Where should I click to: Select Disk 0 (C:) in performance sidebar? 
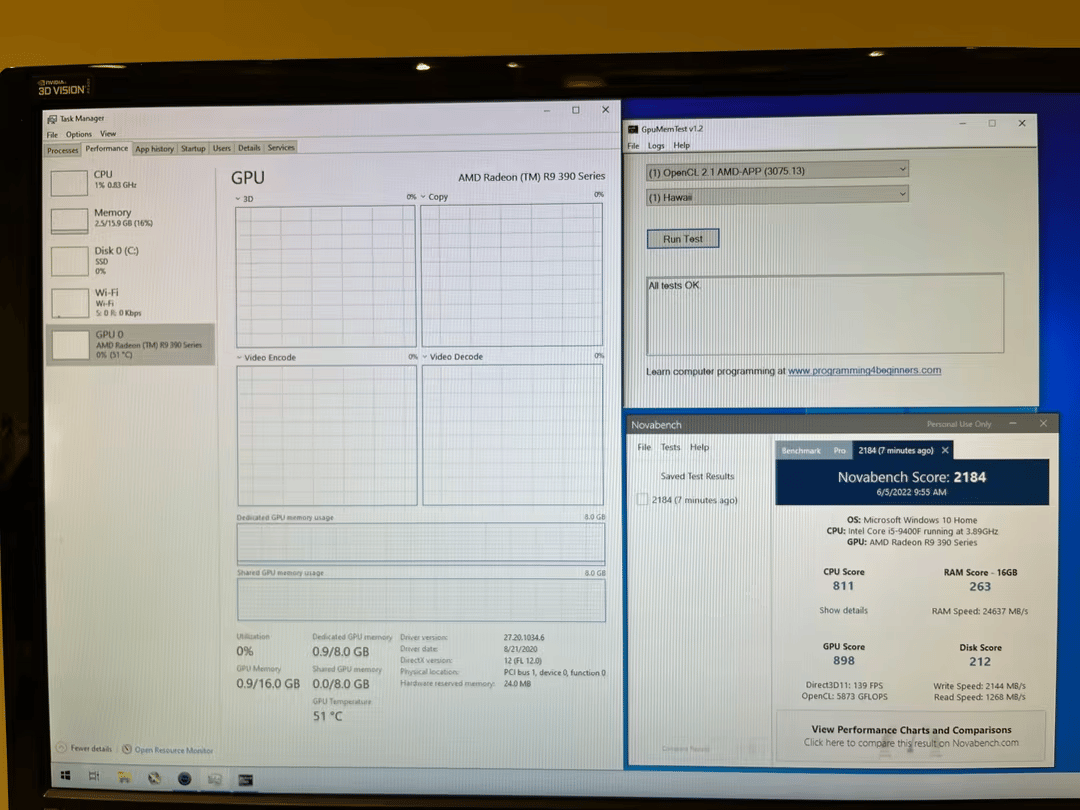(x=130, y=261)
